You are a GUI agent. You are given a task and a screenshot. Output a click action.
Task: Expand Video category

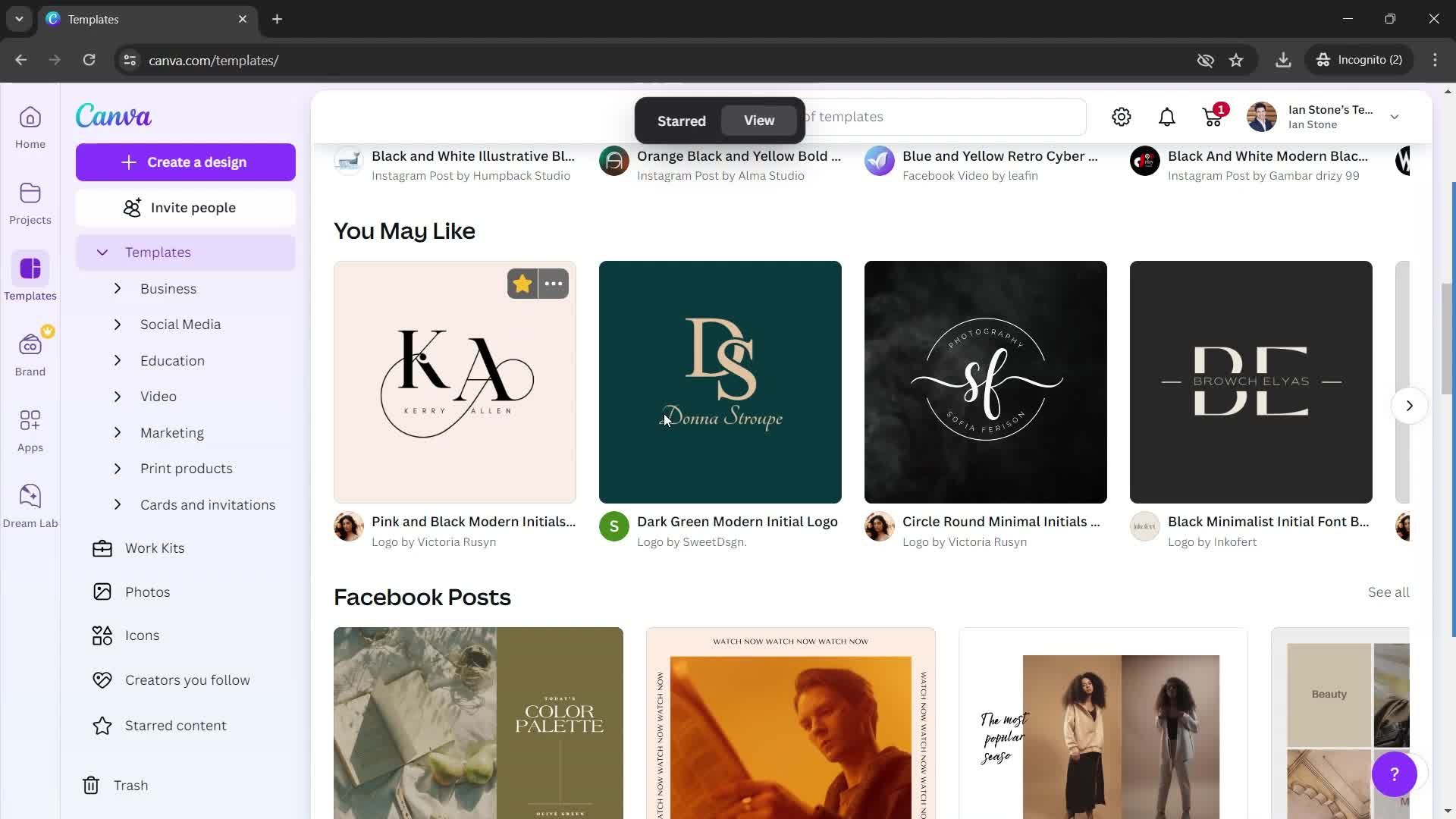pyautogui.click(x=118, y=397)
